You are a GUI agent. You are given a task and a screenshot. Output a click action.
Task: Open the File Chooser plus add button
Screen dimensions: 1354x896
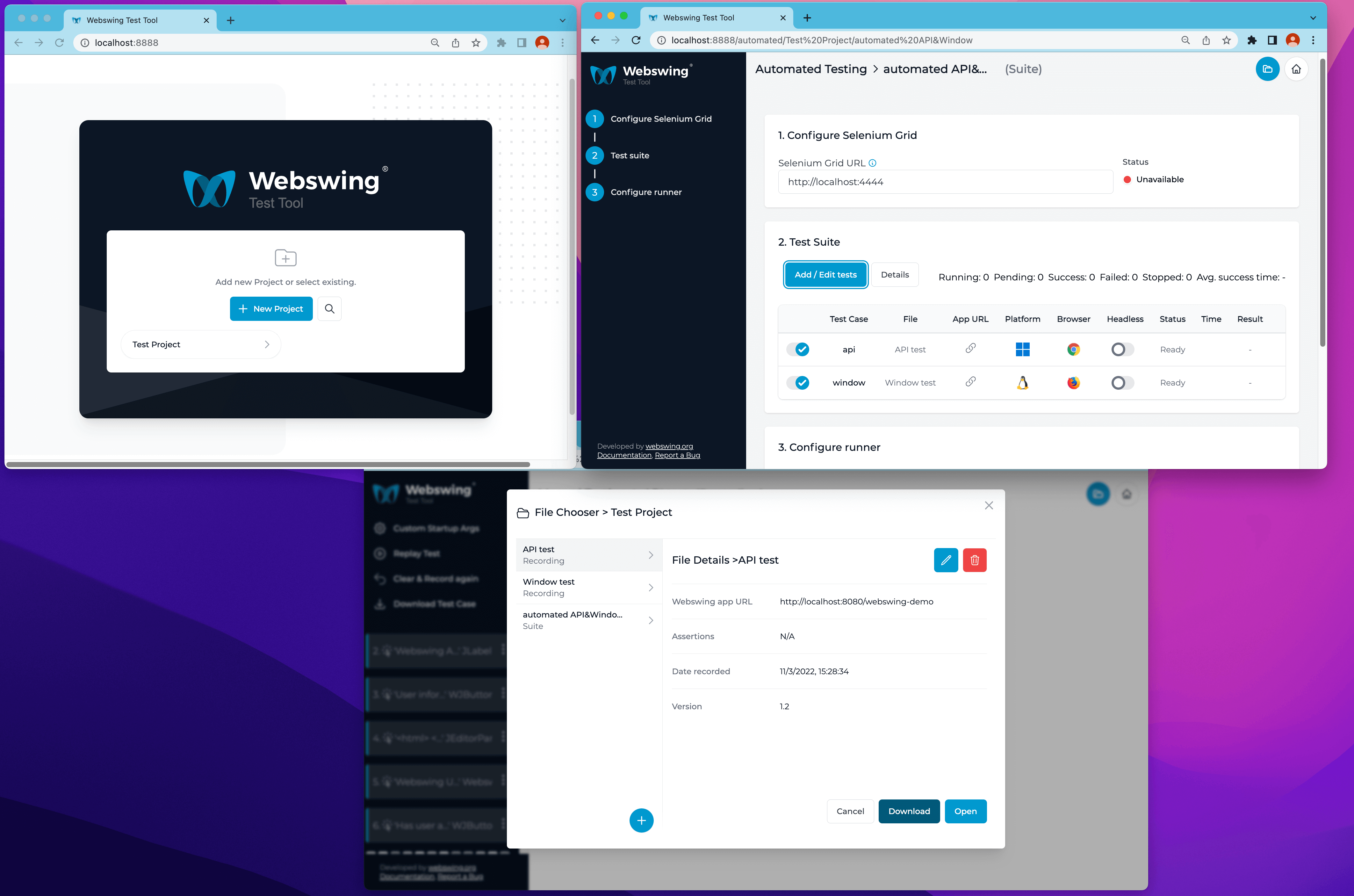[641, 820]
